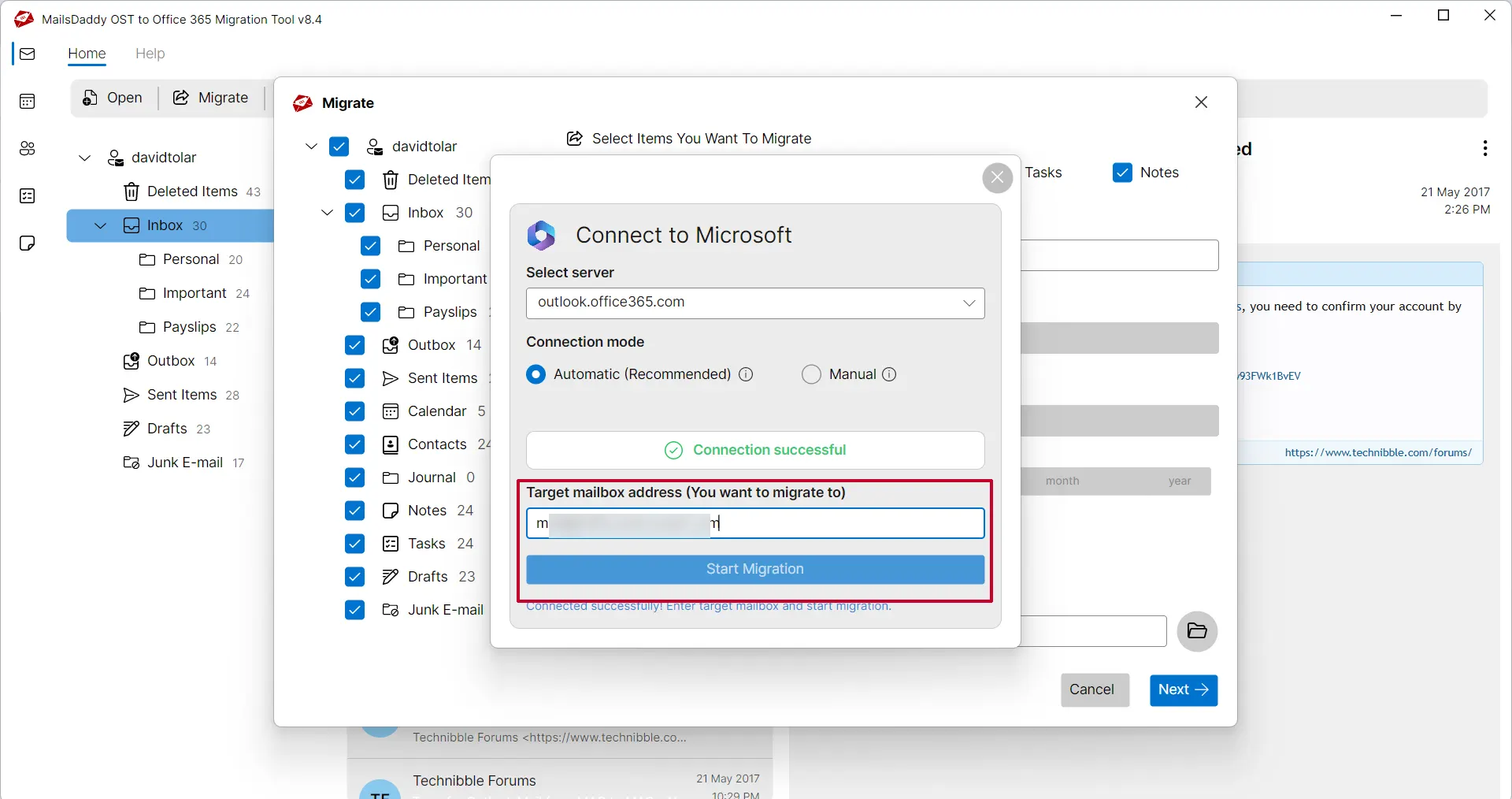The image size is (1512, 799).
Task: Open the Mail view in left sidebar
Action: coord(28,54)
